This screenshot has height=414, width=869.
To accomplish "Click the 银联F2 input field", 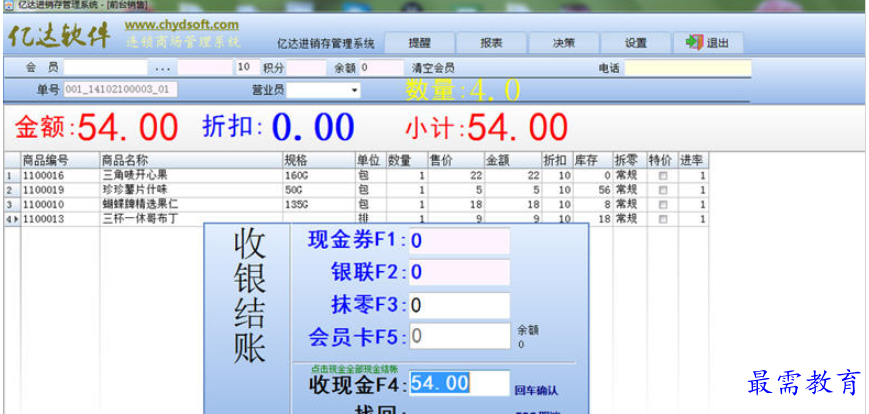I will coord(459,273).
